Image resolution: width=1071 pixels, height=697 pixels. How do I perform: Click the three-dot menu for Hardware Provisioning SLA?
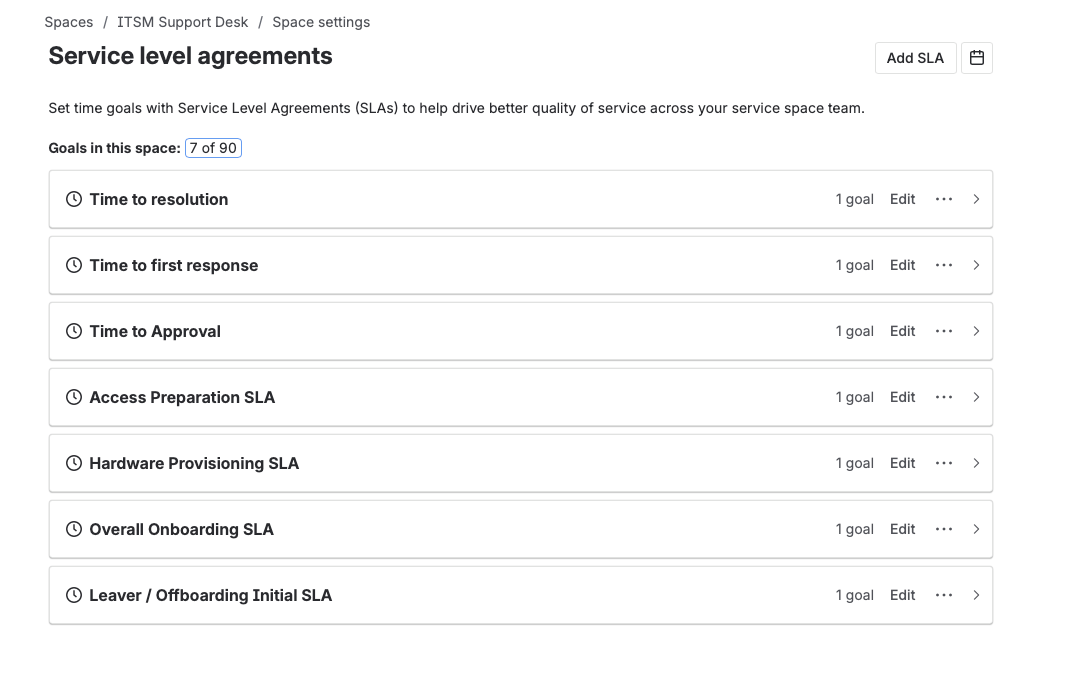coord(944,463)
